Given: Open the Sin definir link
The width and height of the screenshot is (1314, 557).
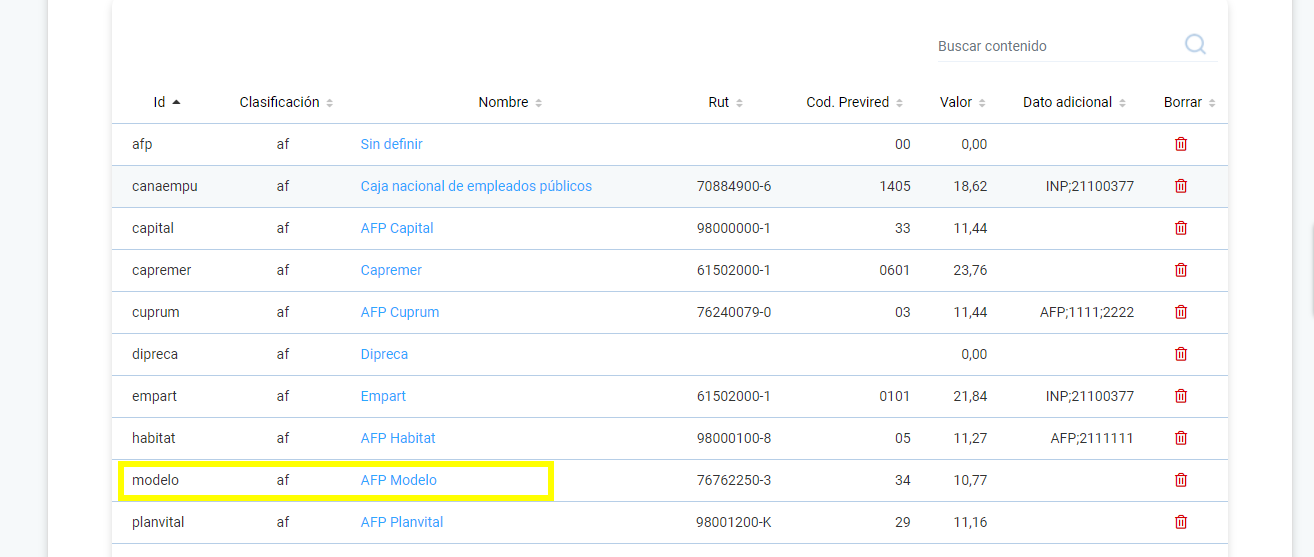Looking at the screenshot, I should (x=391, y=144).
